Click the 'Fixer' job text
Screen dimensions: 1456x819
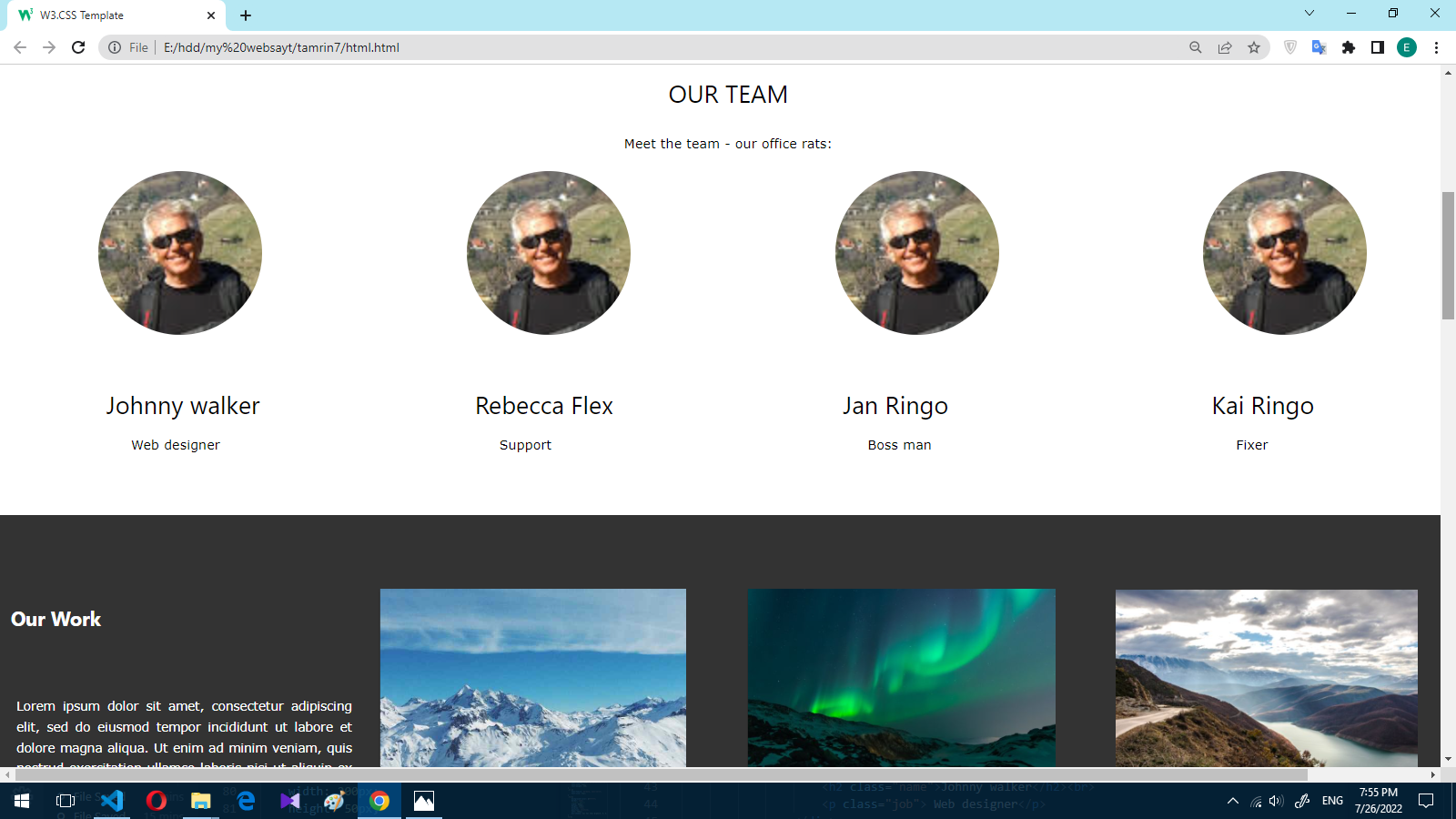[1252, 445]
